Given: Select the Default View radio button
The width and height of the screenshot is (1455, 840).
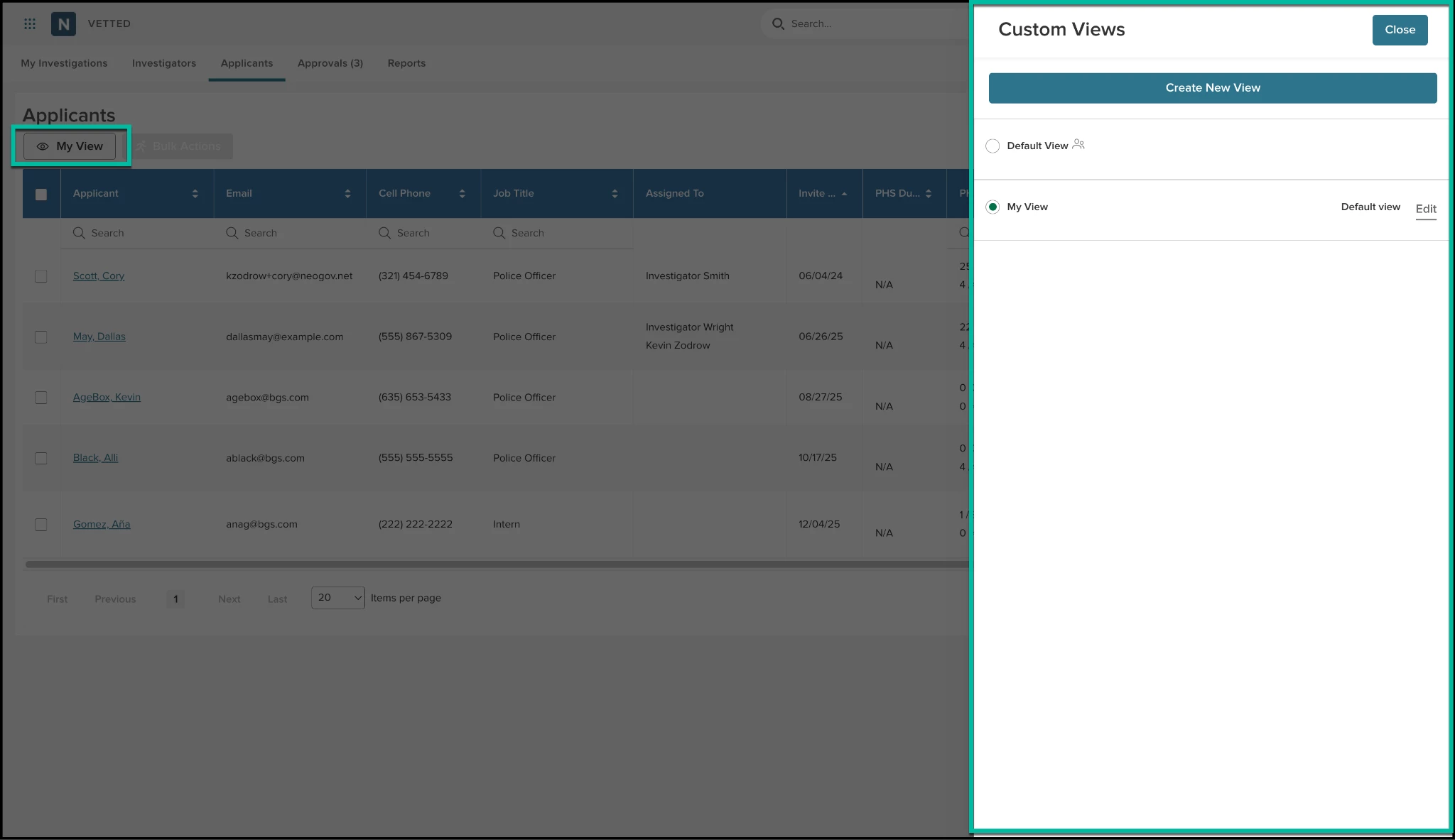Looking at the screenshot, I should [992, 146].
